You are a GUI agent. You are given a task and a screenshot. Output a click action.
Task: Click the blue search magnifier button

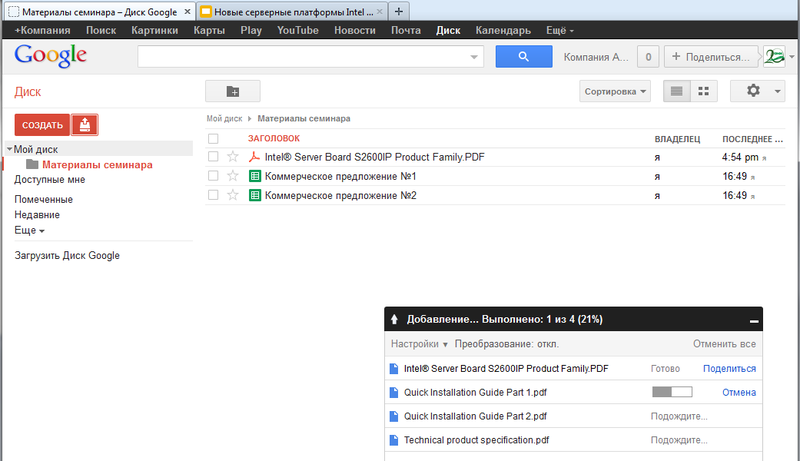tap(523, 57)
